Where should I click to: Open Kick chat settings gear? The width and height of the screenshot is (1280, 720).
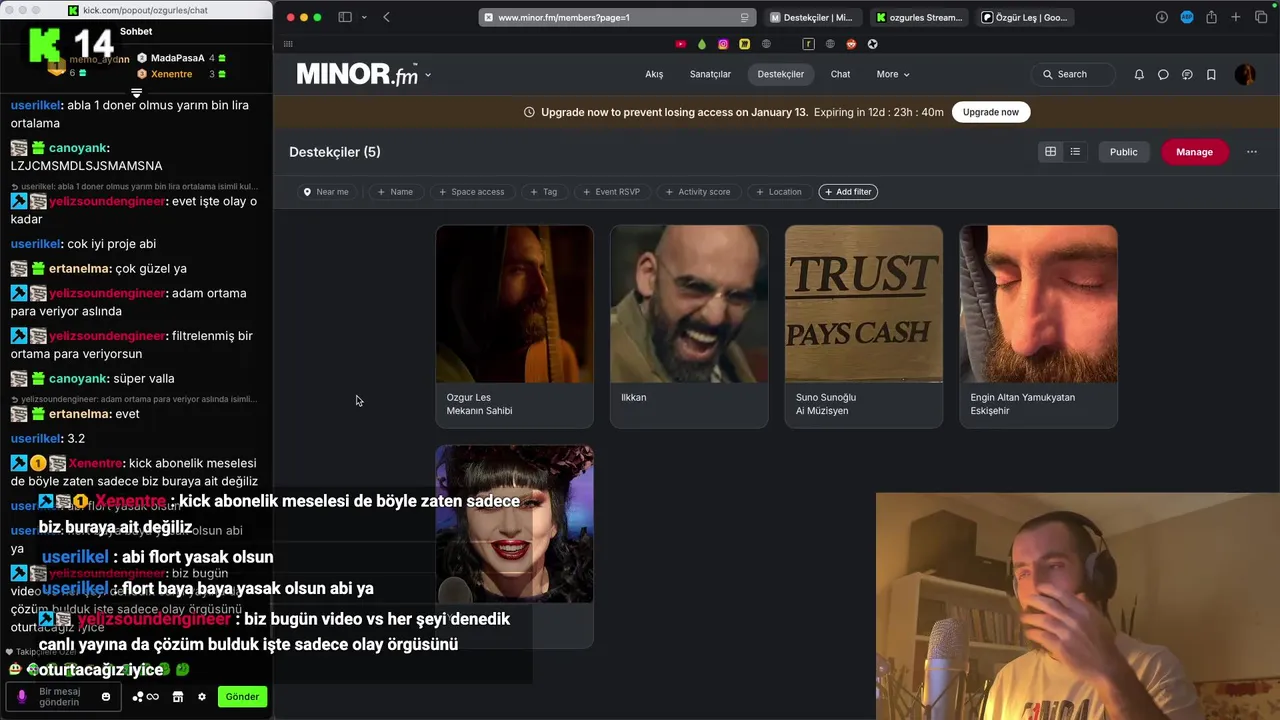pos(201,697)
